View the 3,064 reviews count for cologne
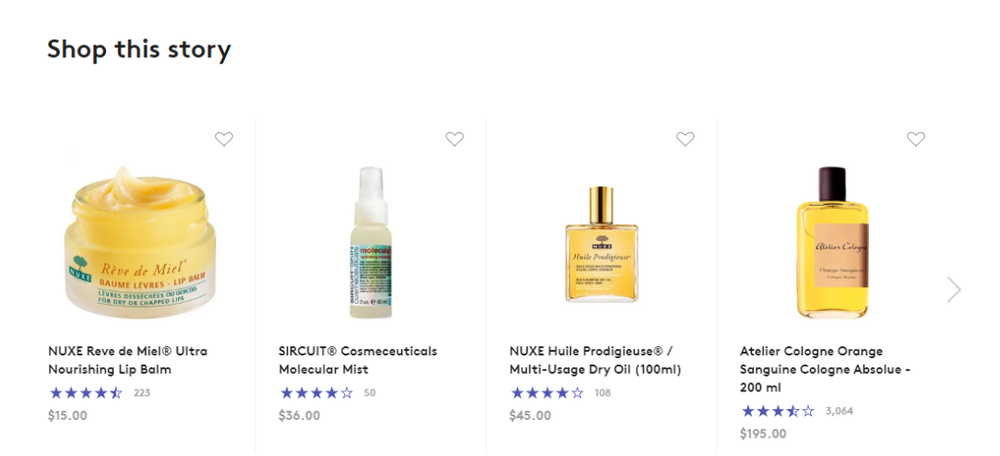This screenshot has height=456, width=1000. (x=839, y=411)
